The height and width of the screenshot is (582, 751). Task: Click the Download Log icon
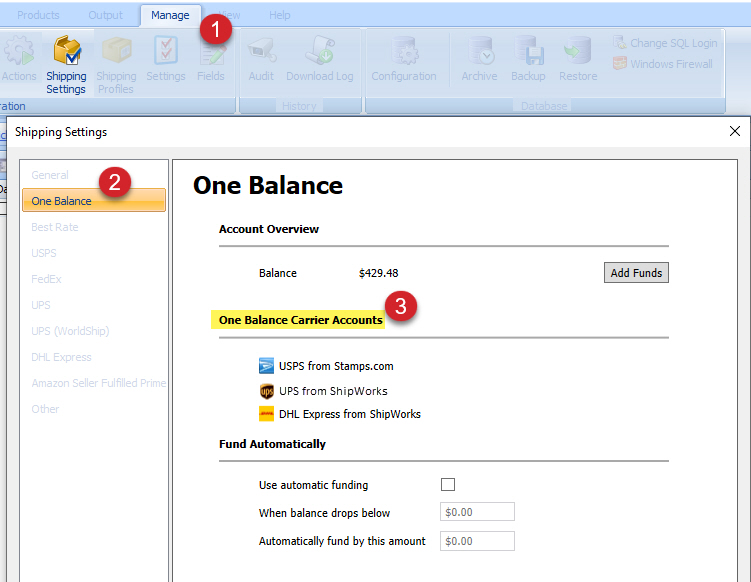pos(320,58)
